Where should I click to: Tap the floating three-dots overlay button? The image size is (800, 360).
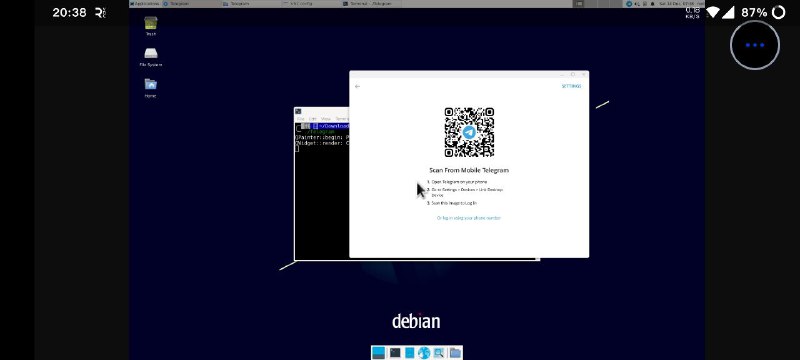[x=755, y=45]
